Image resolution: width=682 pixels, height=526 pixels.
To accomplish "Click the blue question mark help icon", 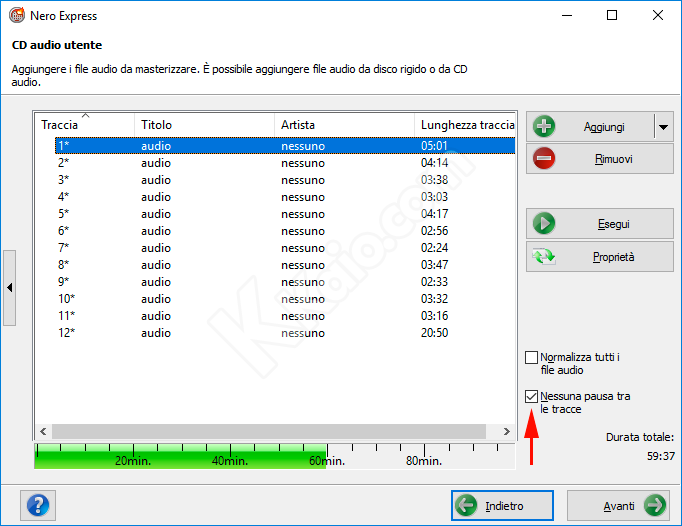I will pos(38,505).
